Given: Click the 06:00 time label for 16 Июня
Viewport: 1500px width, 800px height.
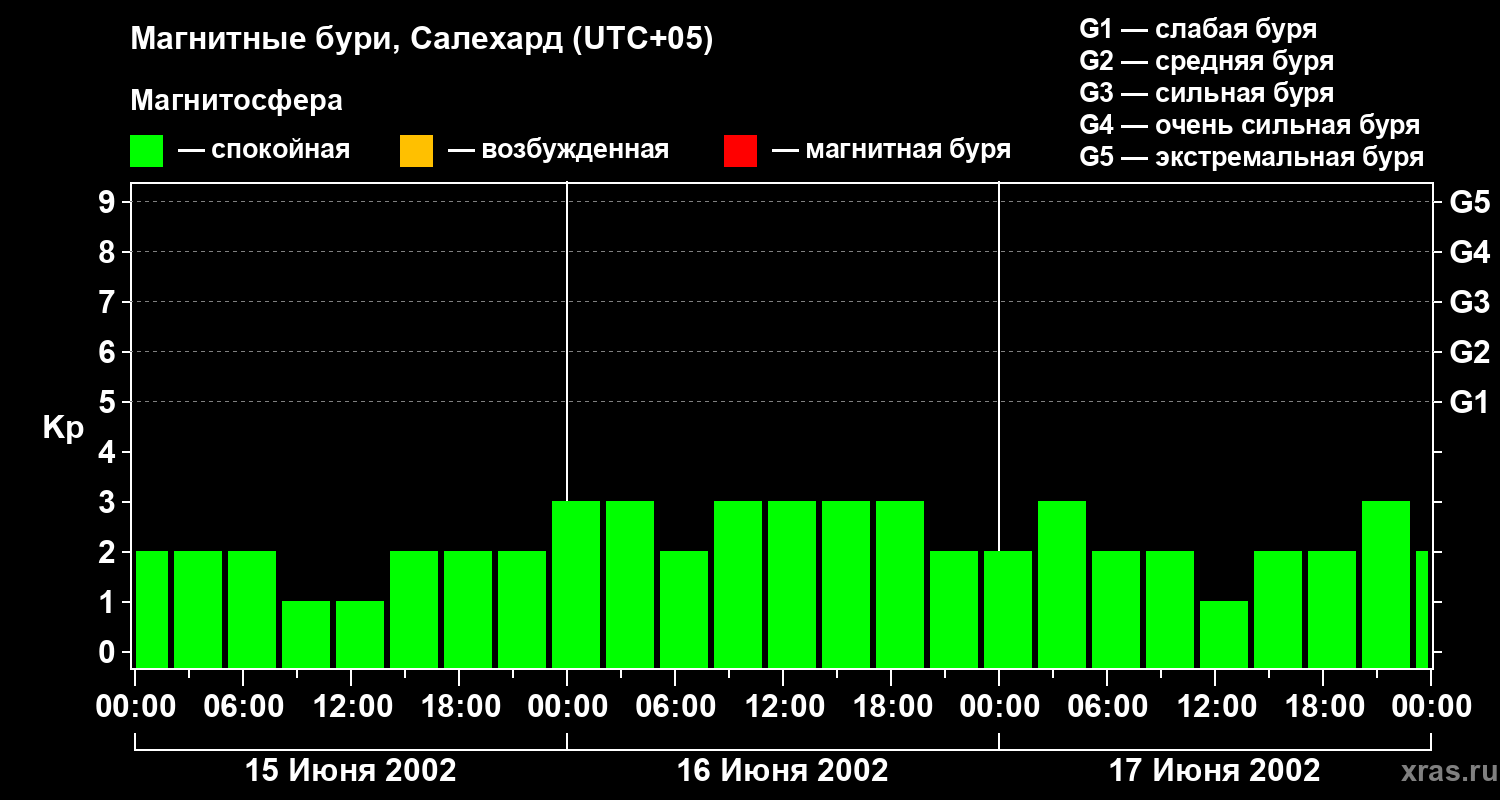Looking at the screenshot, I should pos(675,707).
